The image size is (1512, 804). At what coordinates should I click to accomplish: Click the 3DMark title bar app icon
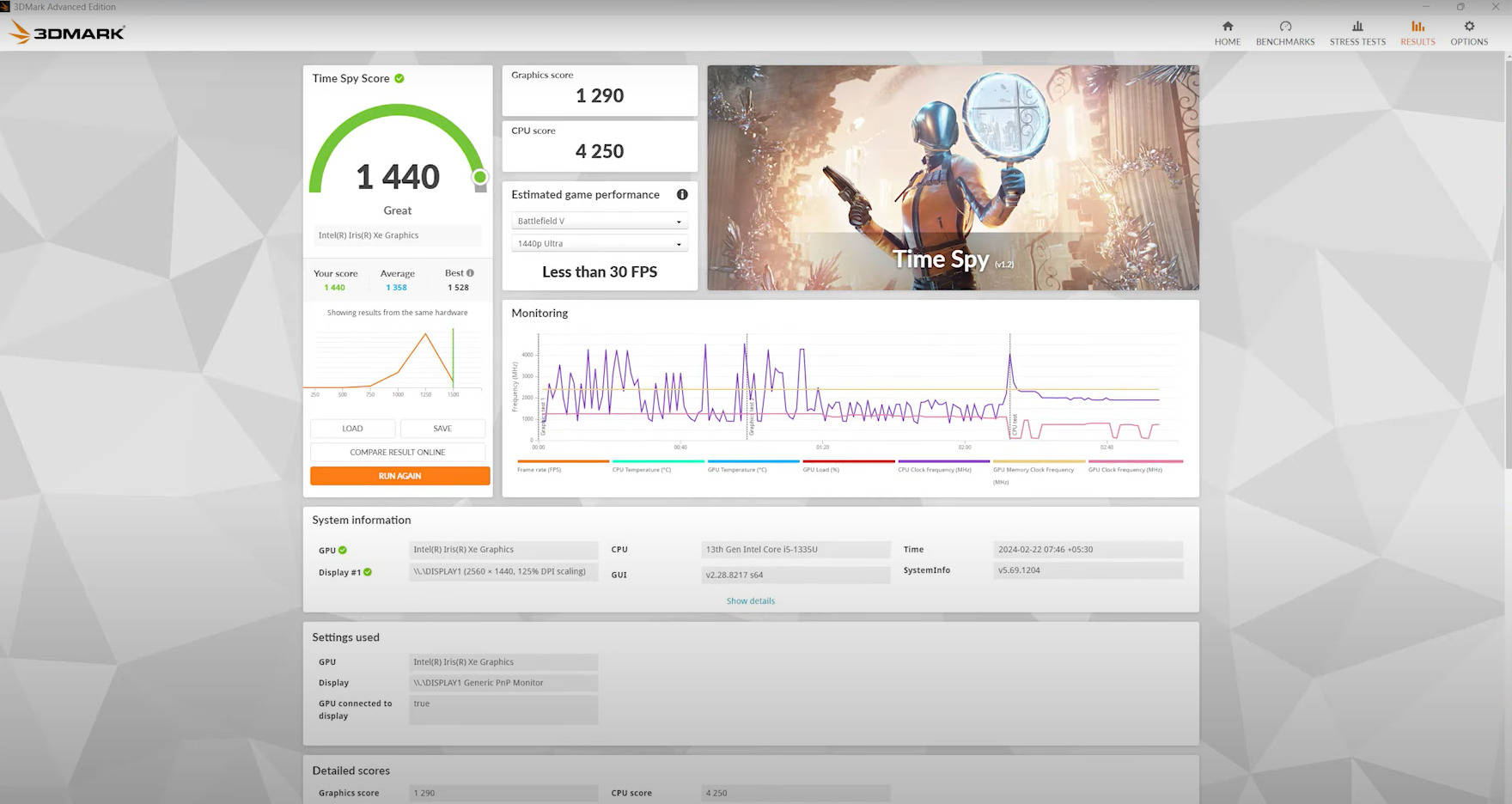tap(5, 7)
